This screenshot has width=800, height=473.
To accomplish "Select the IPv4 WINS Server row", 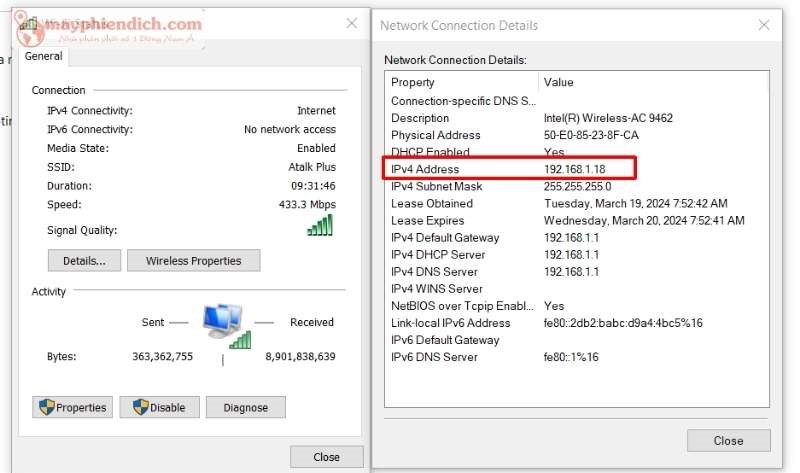I will point(577,288).
